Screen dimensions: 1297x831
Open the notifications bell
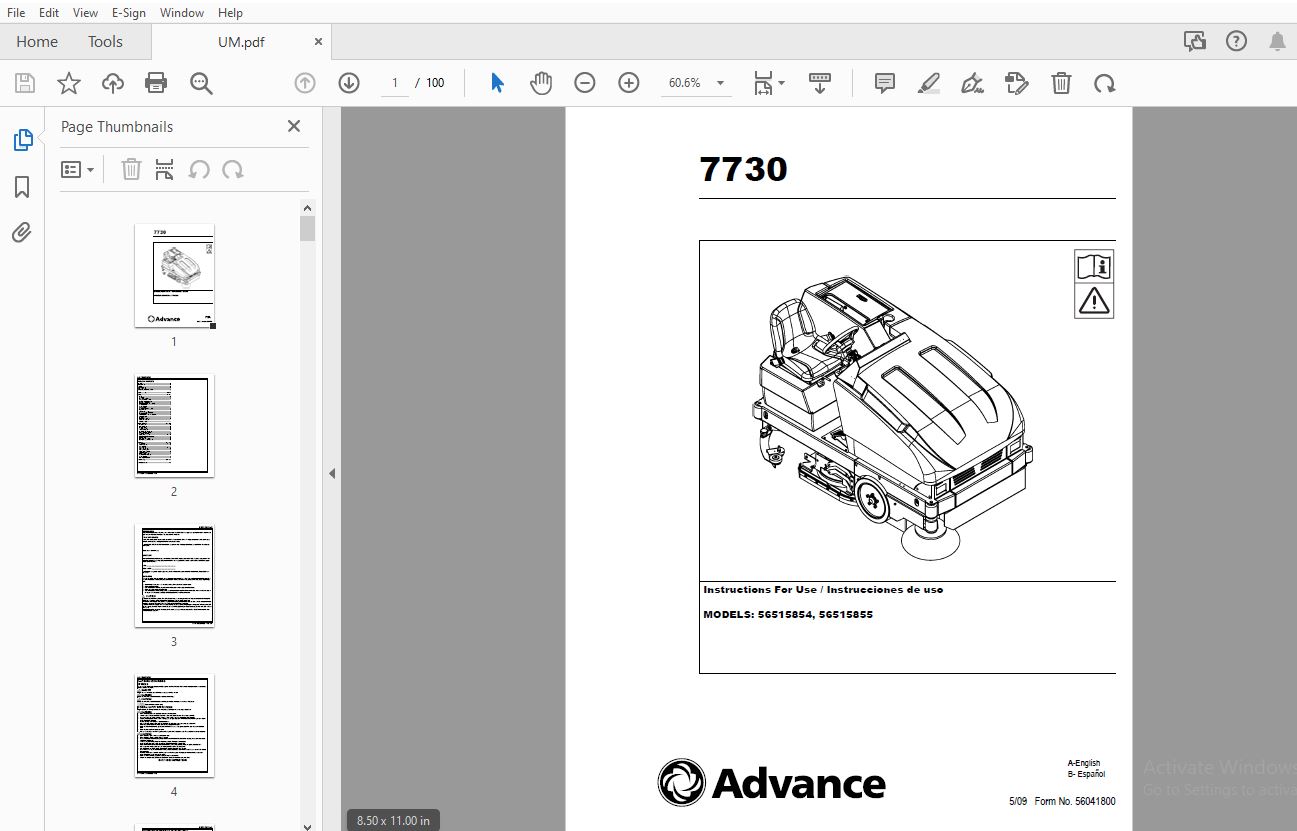tap(1278, 41)
